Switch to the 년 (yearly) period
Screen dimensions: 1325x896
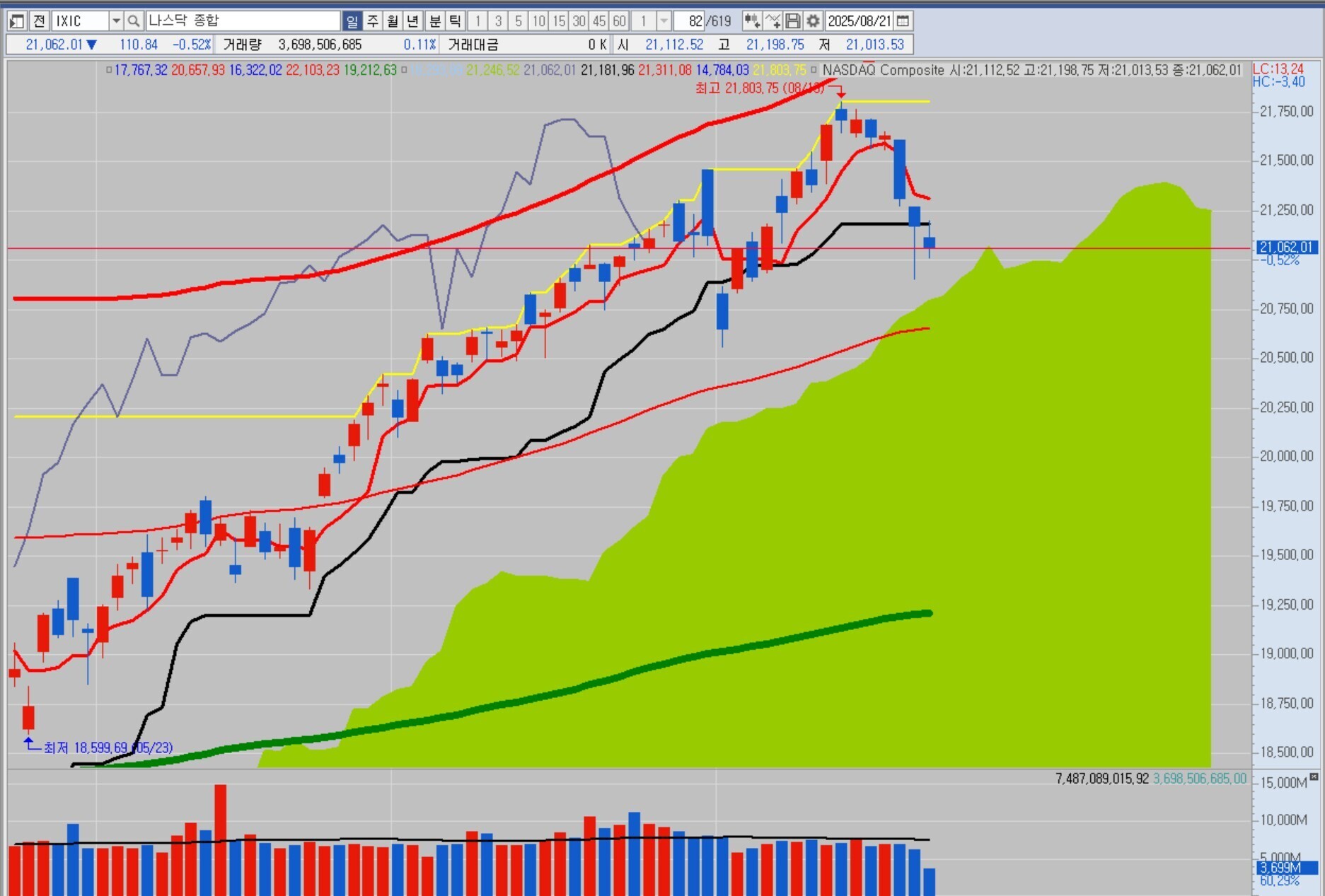413,21
